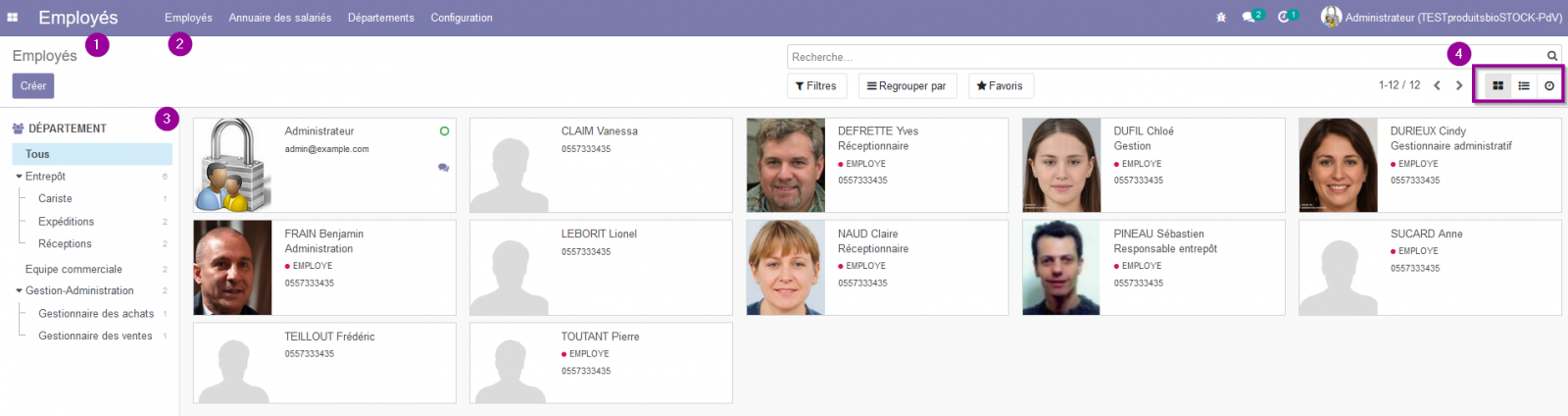The image size is (1568, 416).
Task: Click the Employés app title
Action: tap(78, 18)
